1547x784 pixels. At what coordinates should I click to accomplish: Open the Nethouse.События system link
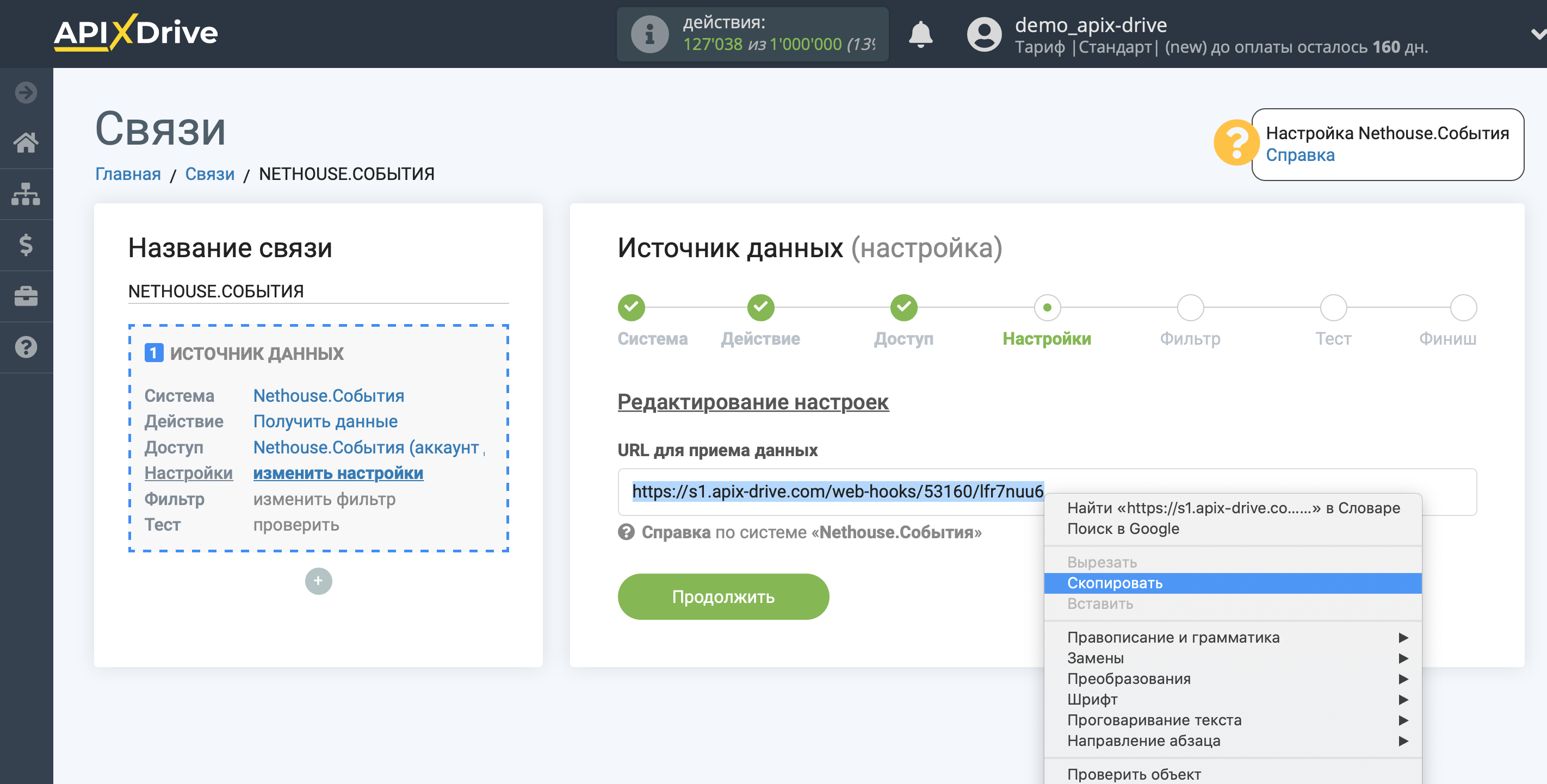329,396
